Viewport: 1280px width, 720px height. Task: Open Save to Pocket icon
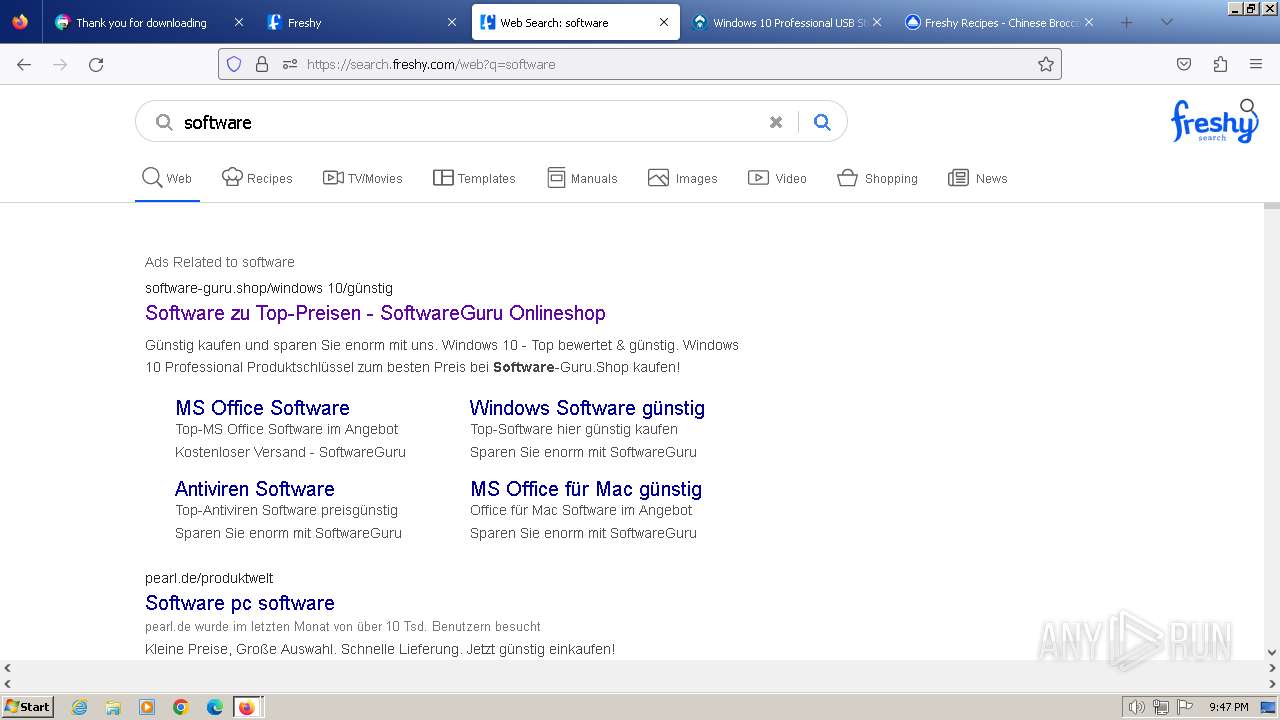tap(1184, 64)
